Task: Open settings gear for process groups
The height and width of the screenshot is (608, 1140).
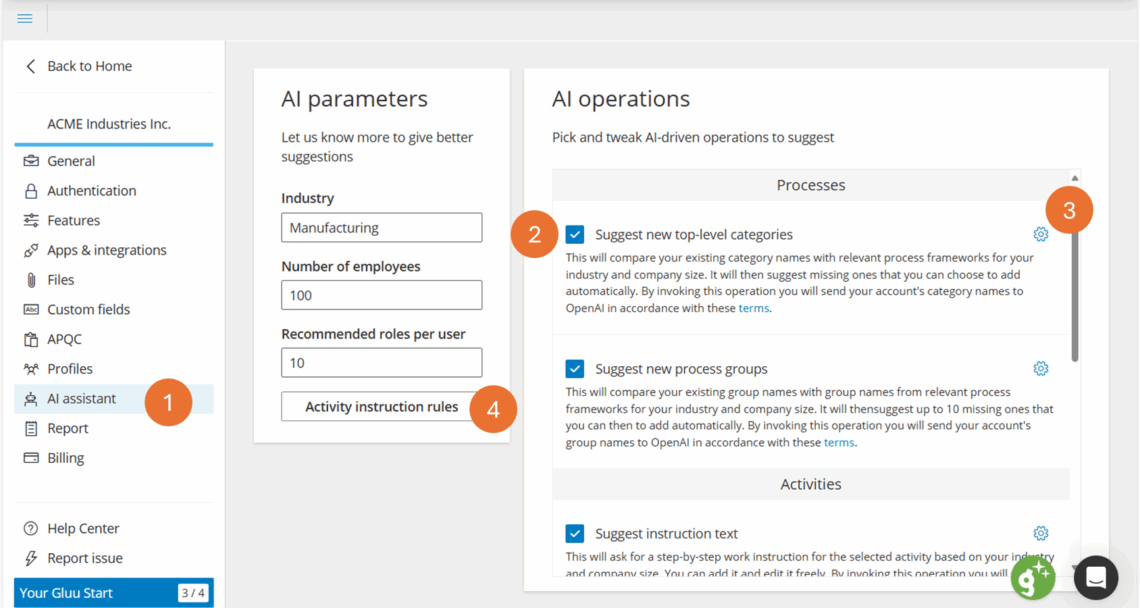Action: coord(1040,369)
